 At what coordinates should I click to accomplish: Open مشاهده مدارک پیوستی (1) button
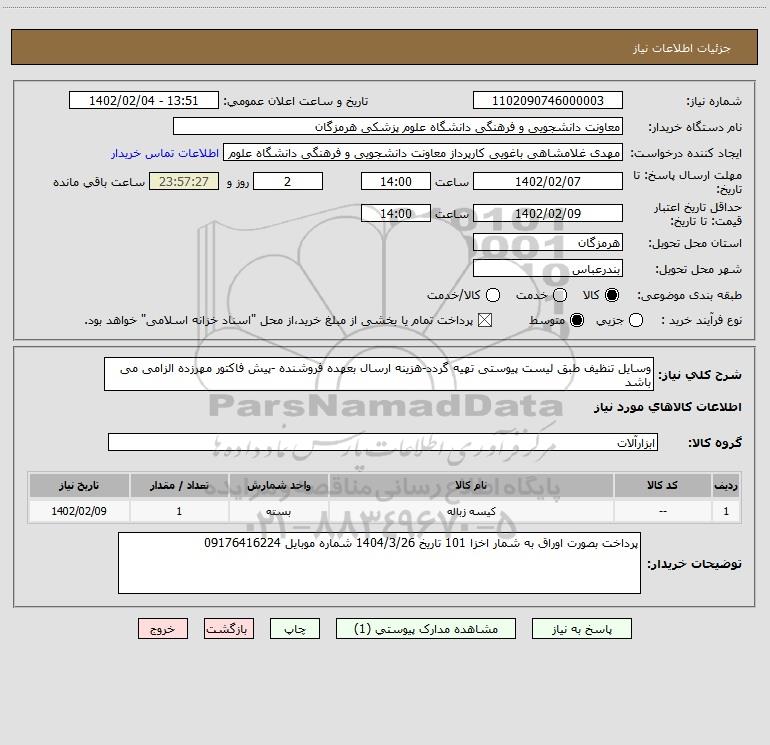click(426, 629)
